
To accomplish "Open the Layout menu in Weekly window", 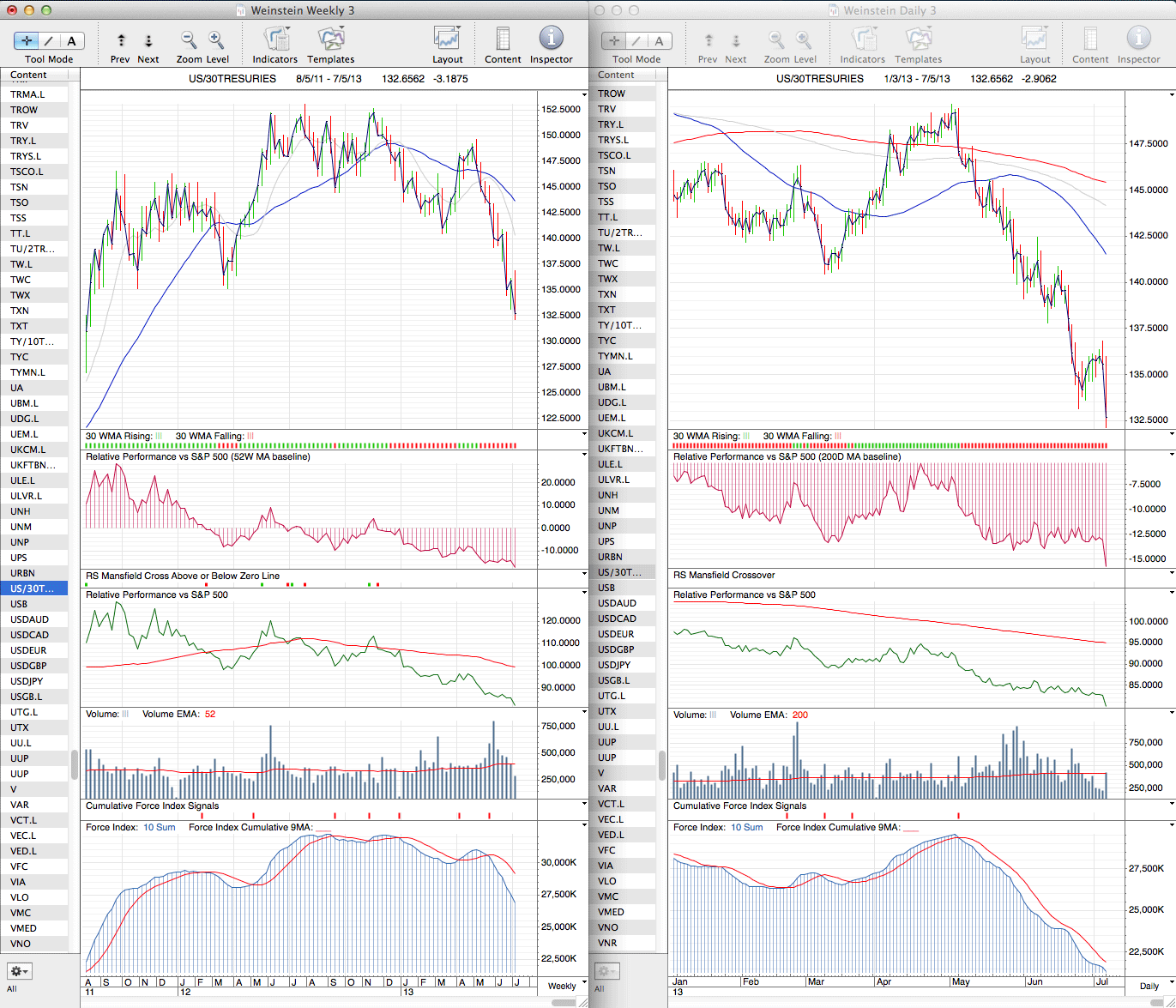I will click(447, 40).
